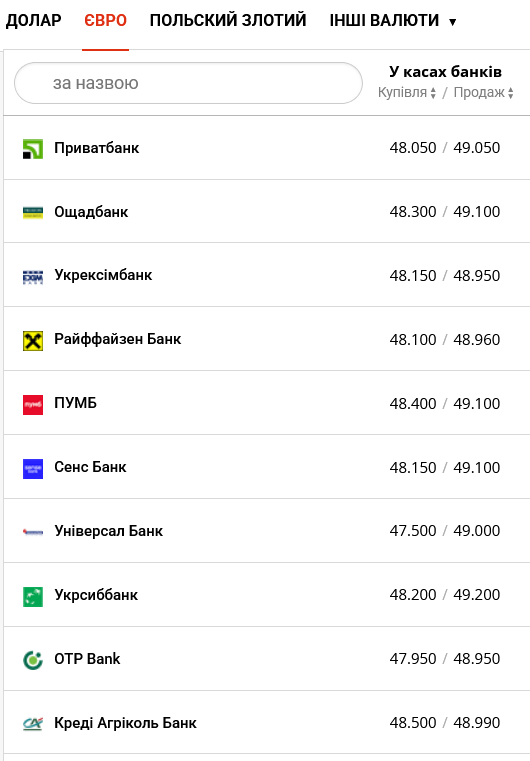Click the Приватбанк logo icon
The image size is (530, 761).
tap(33, 149)
